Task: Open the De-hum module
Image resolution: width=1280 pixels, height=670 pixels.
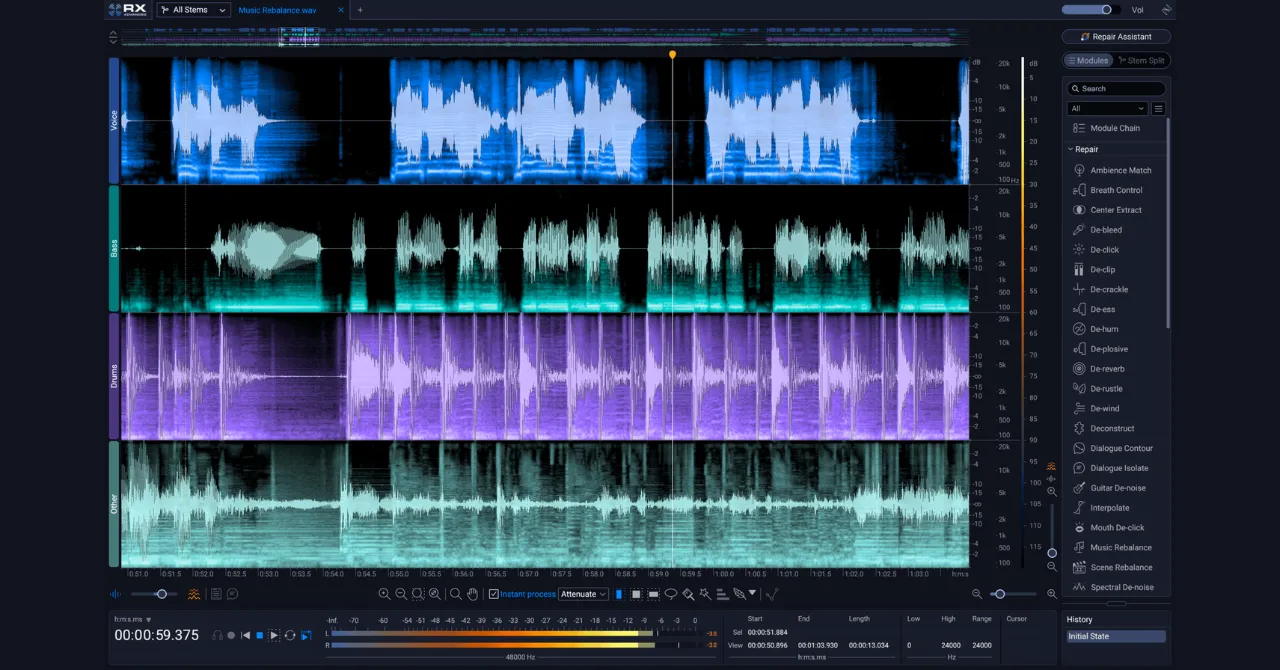Action: pos(1104,329)
